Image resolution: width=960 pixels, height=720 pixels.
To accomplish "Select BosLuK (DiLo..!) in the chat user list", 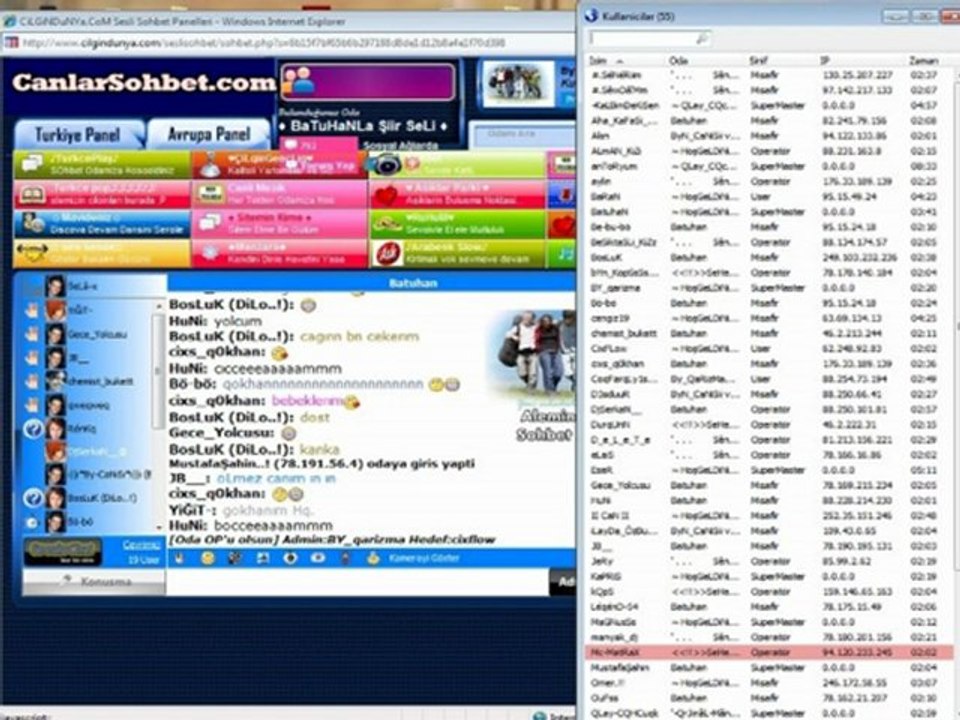I will coord(102,498).
